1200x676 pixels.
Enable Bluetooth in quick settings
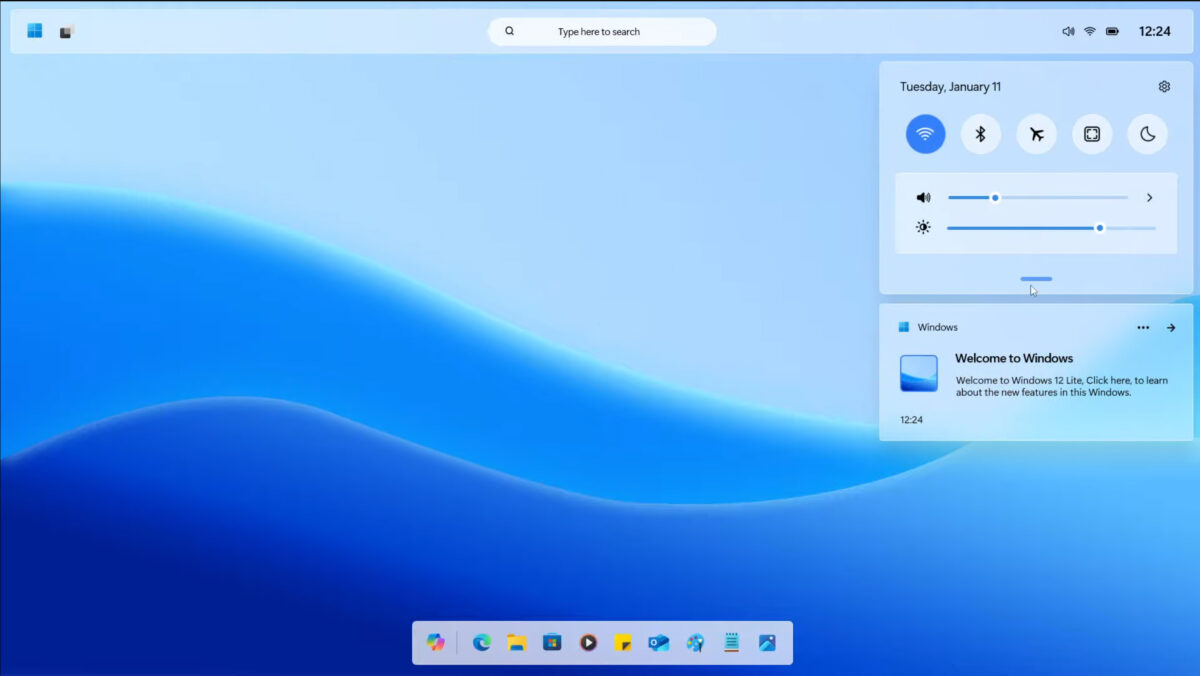(980, 133)
